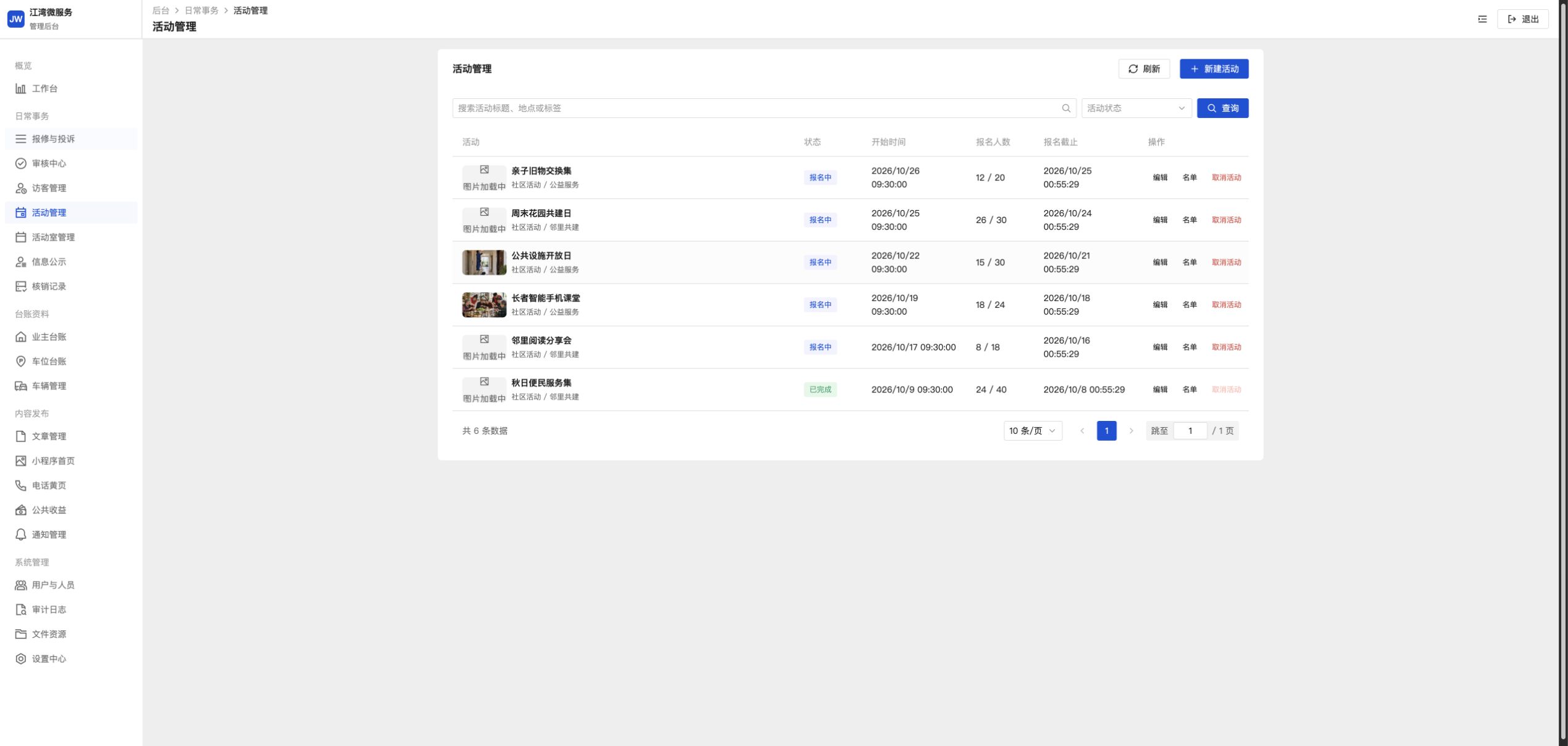Viewport: 1568px width, 746px height.
Task: Click the 核销记录 icon in sidebar
Action: coord(20,287)
